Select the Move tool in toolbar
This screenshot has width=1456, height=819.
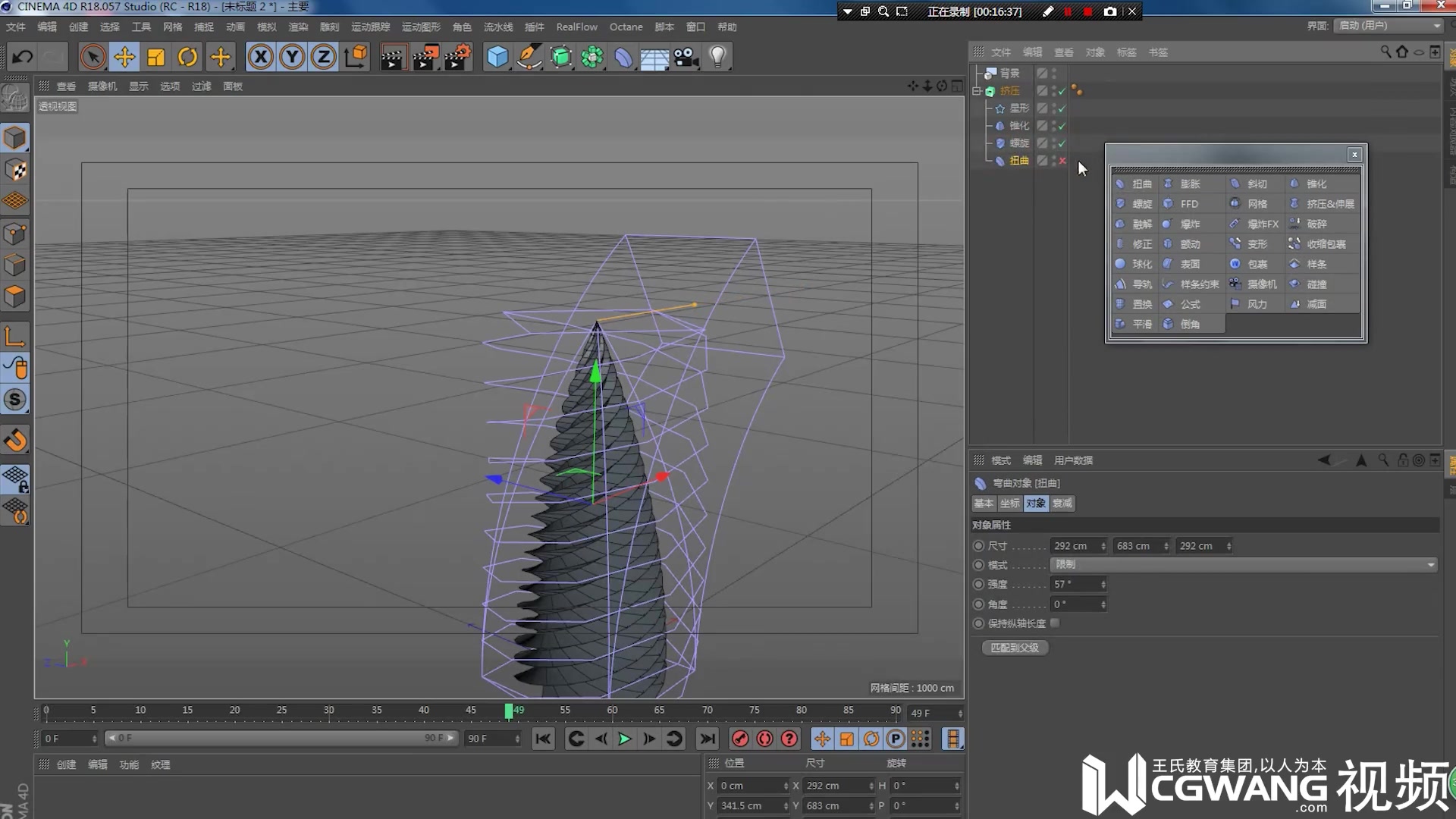click(124, 57)
